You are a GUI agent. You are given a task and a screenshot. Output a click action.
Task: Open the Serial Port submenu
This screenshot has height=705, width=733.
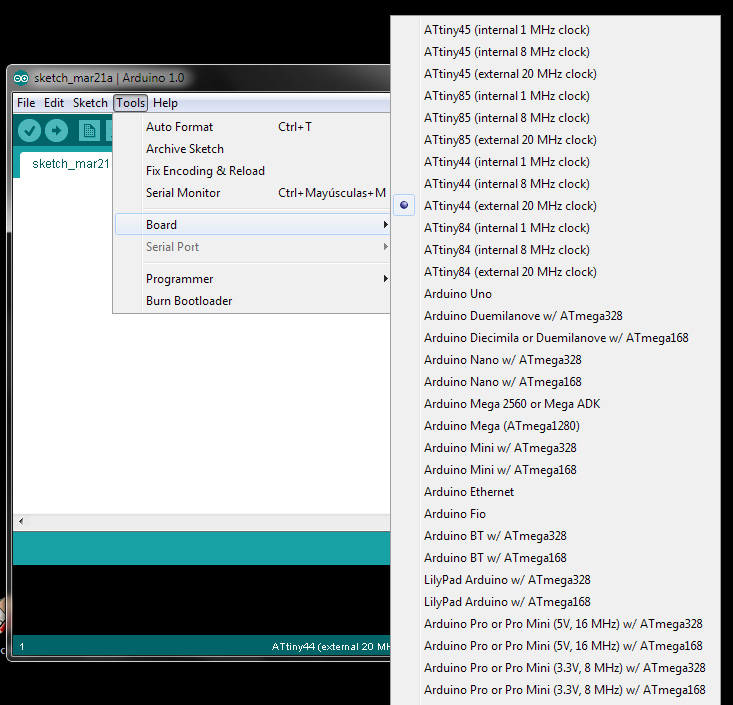pyautogui.click(x=252, y=247)
